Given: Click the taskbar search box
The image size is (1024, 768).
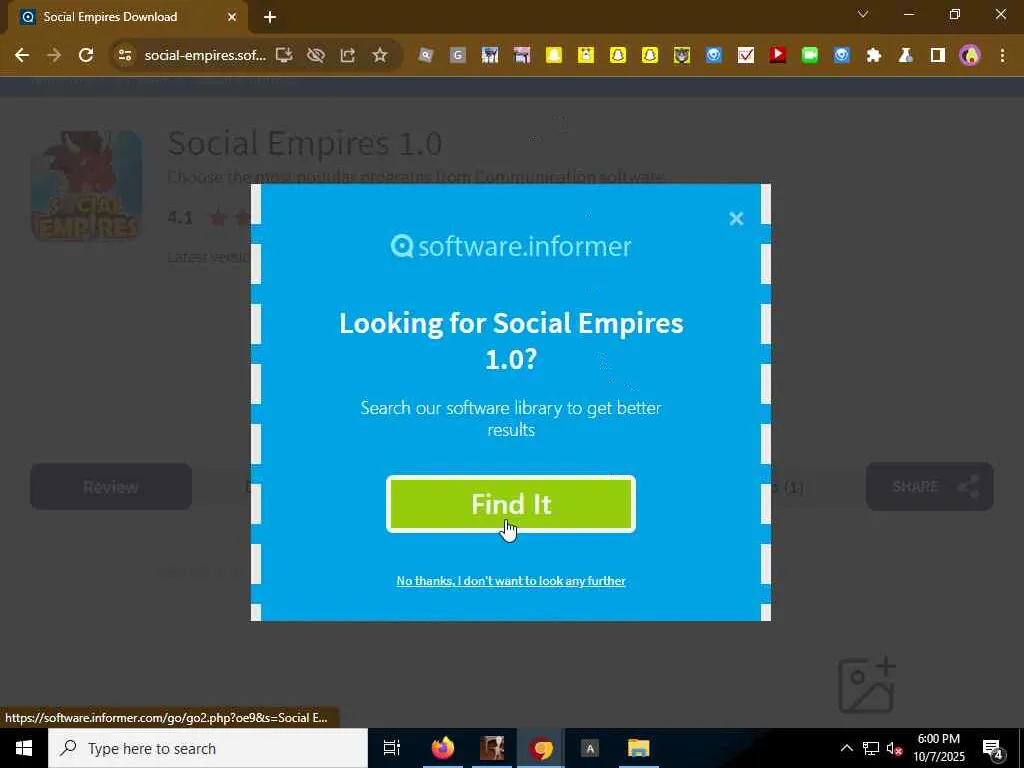Looking at the screenshot, I should coord(208,748).
